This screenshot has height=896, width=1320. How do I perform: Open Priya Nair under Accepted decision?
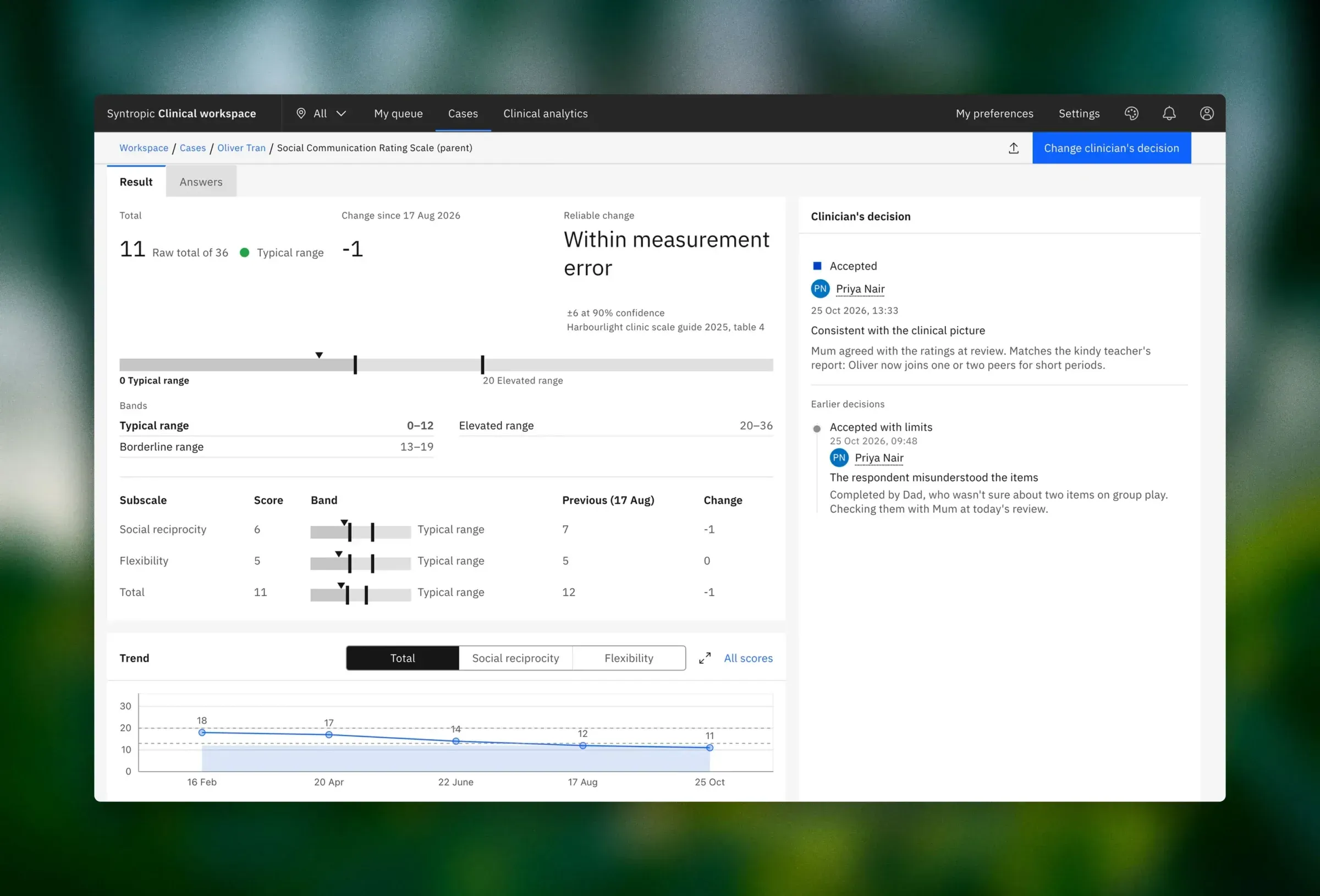860,289
